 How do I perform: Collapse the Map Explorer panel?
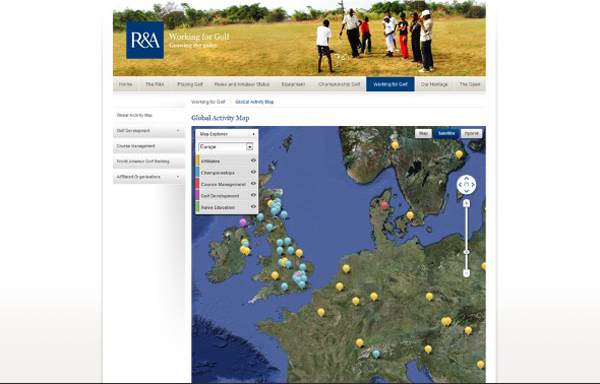253,134
